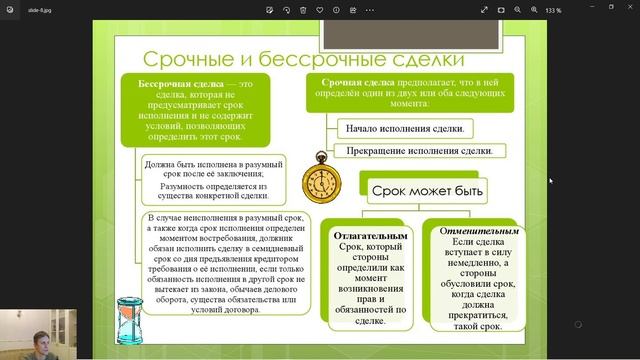Minimize the Photos window
Screen dimensions: 640x360
[x=592, y=7]
